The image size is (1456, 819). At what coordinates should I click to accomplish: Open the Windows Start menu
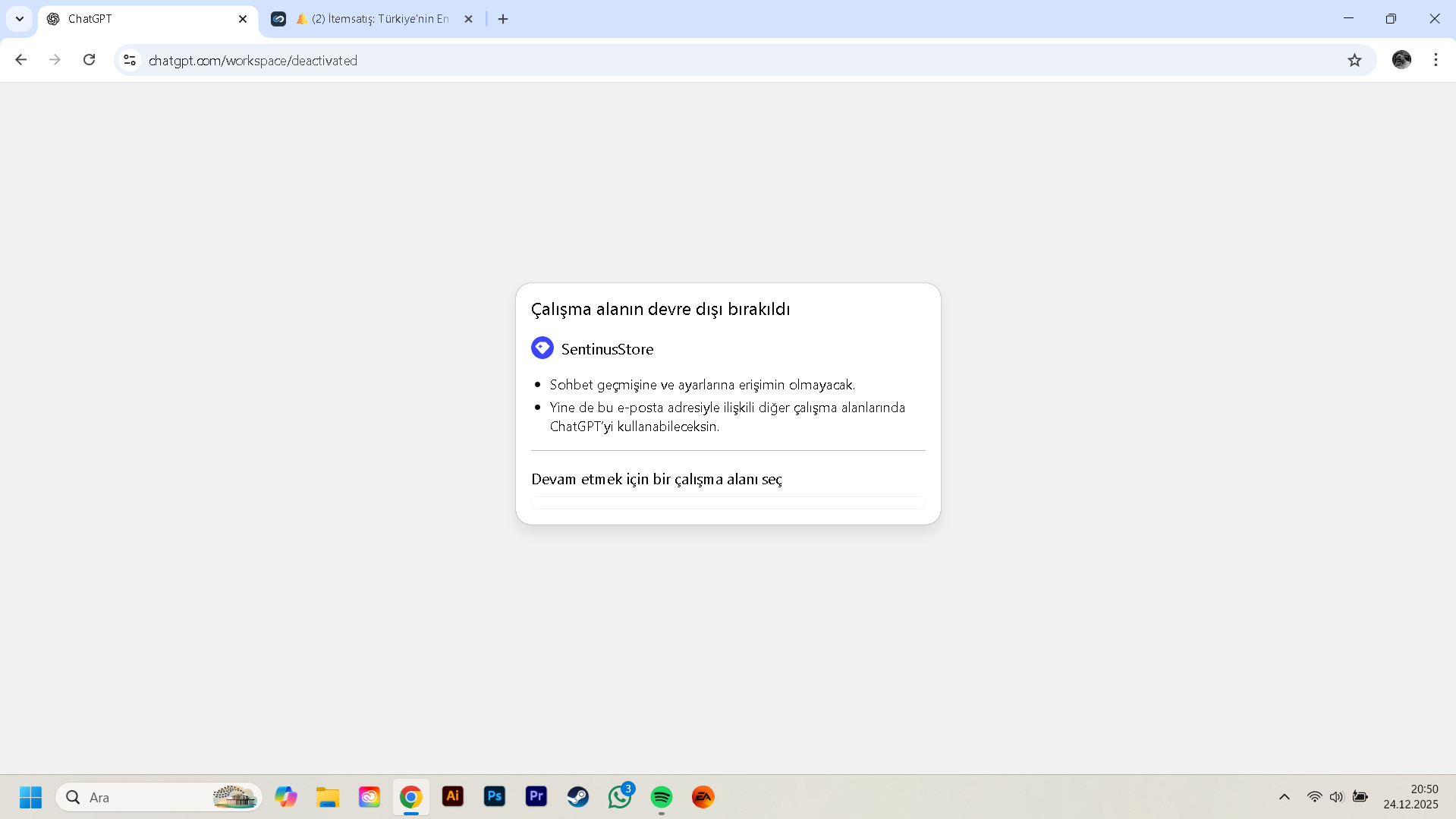[x=30, y=797]
